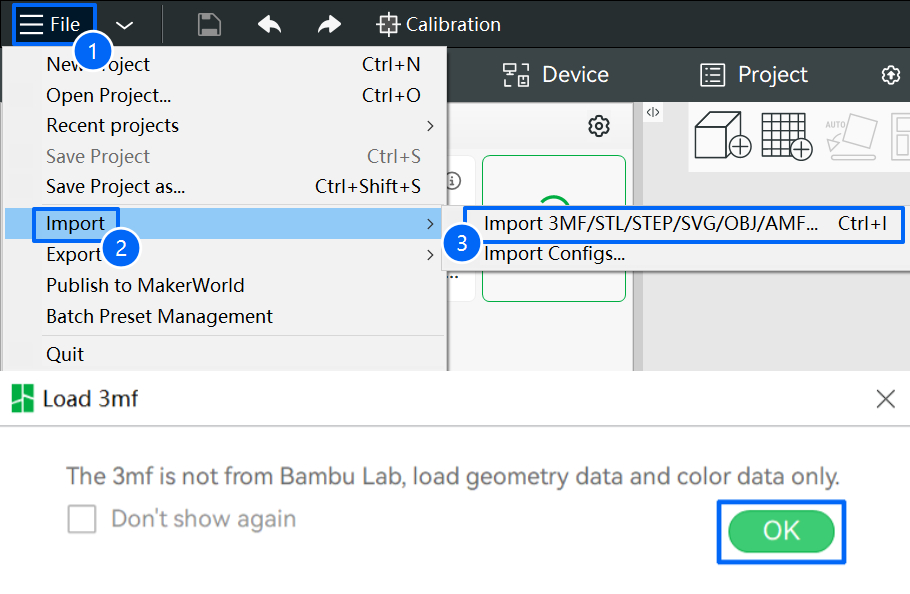Click the redo arrow icon
Viewport: 910px width, 594px height.
click(329, 25)
